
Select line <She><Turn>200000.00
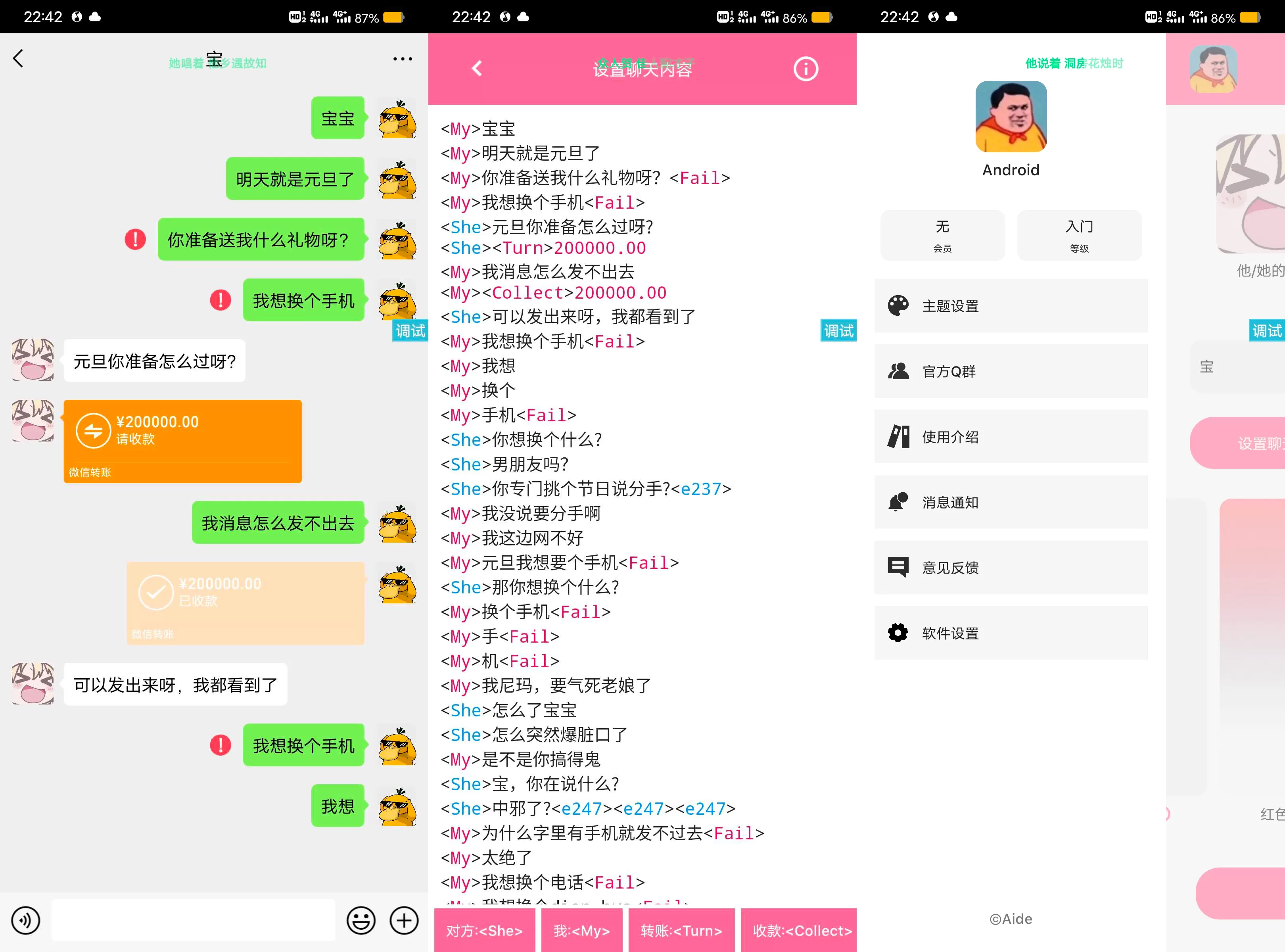pyautogui.click(x=543, y=248)
